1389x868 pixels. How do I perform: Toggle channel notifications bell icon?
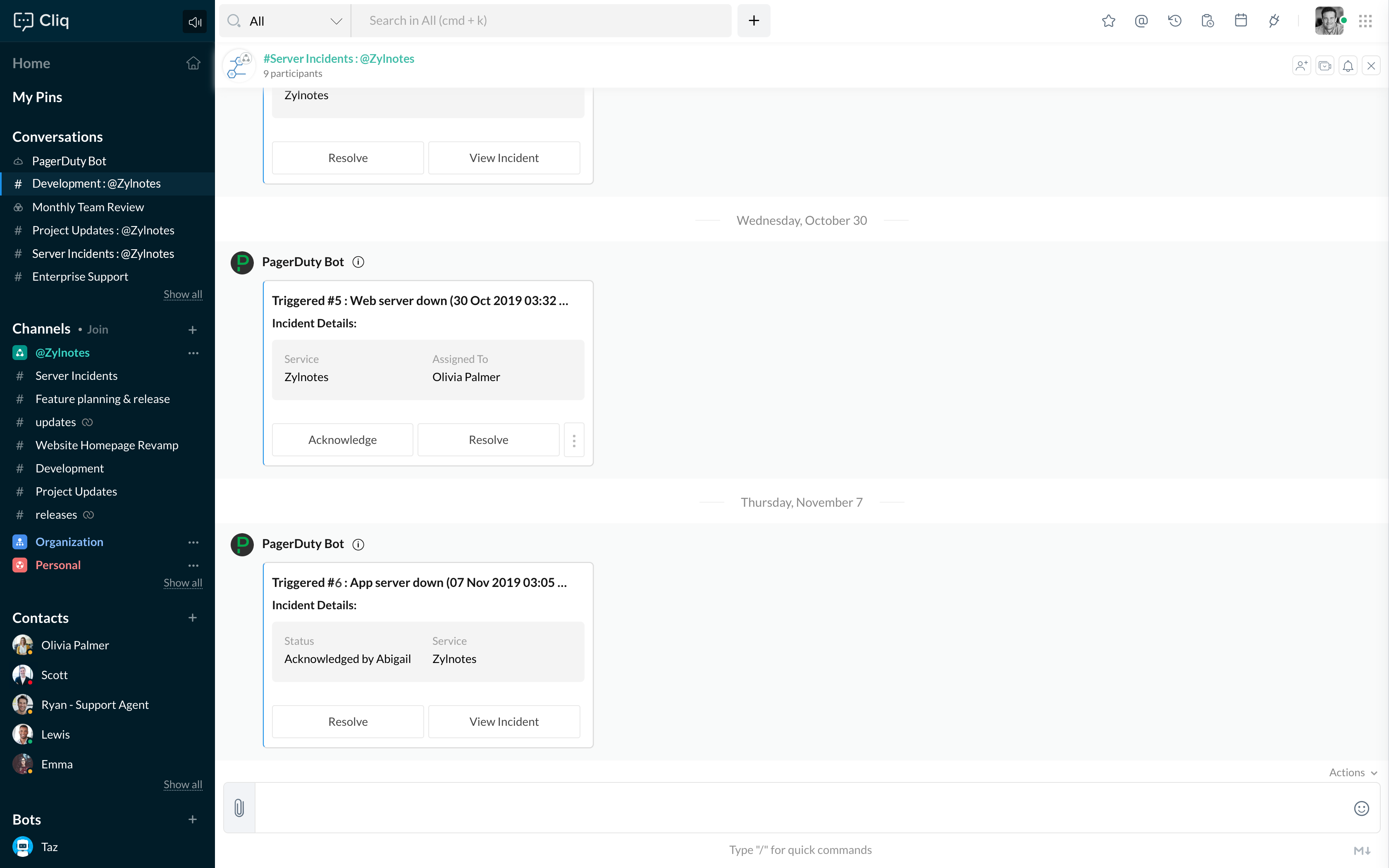tap(1348, 66)
